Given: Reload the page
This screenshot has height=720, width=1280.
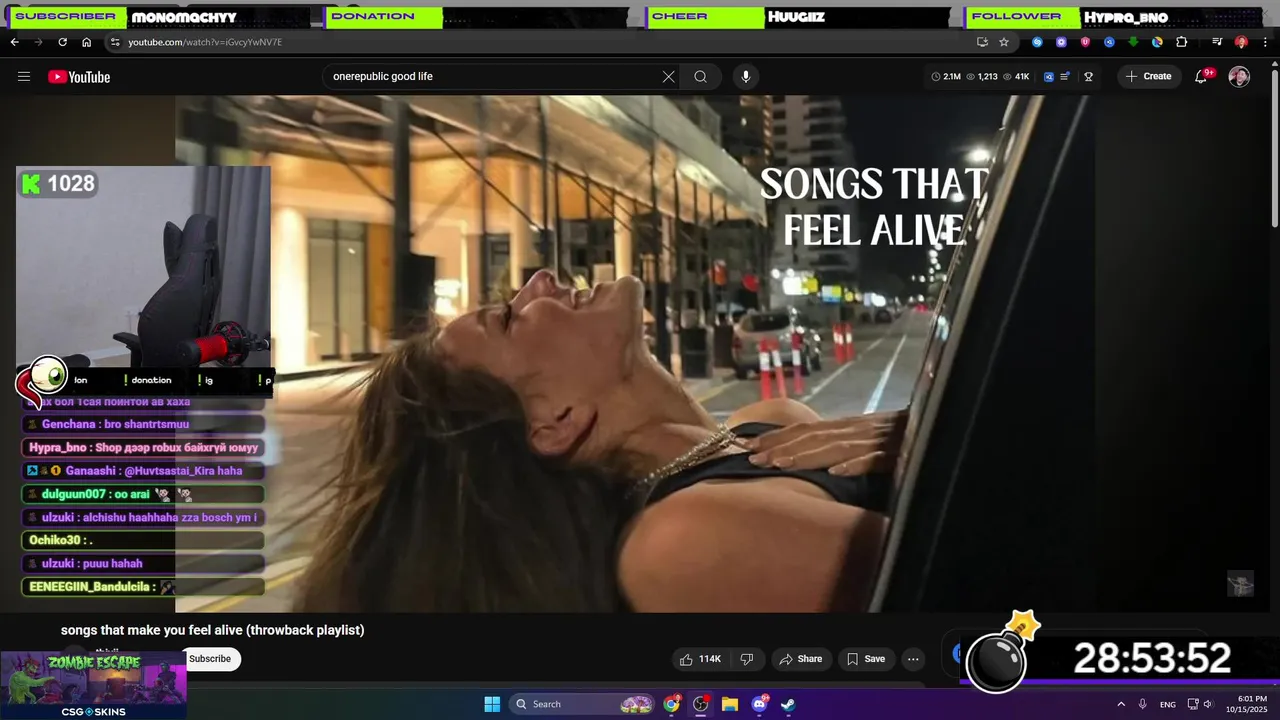Looking at the screenshot, I should coord(62,42).
